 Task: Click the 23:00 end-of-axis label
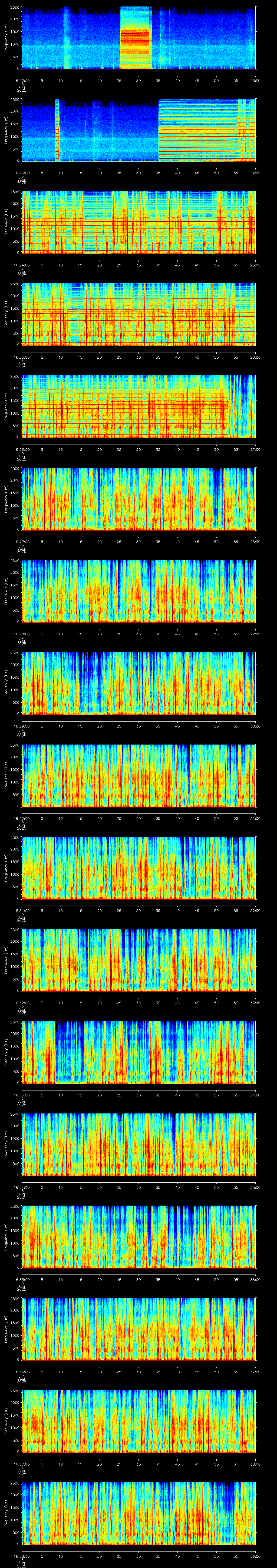pos(256,80)
